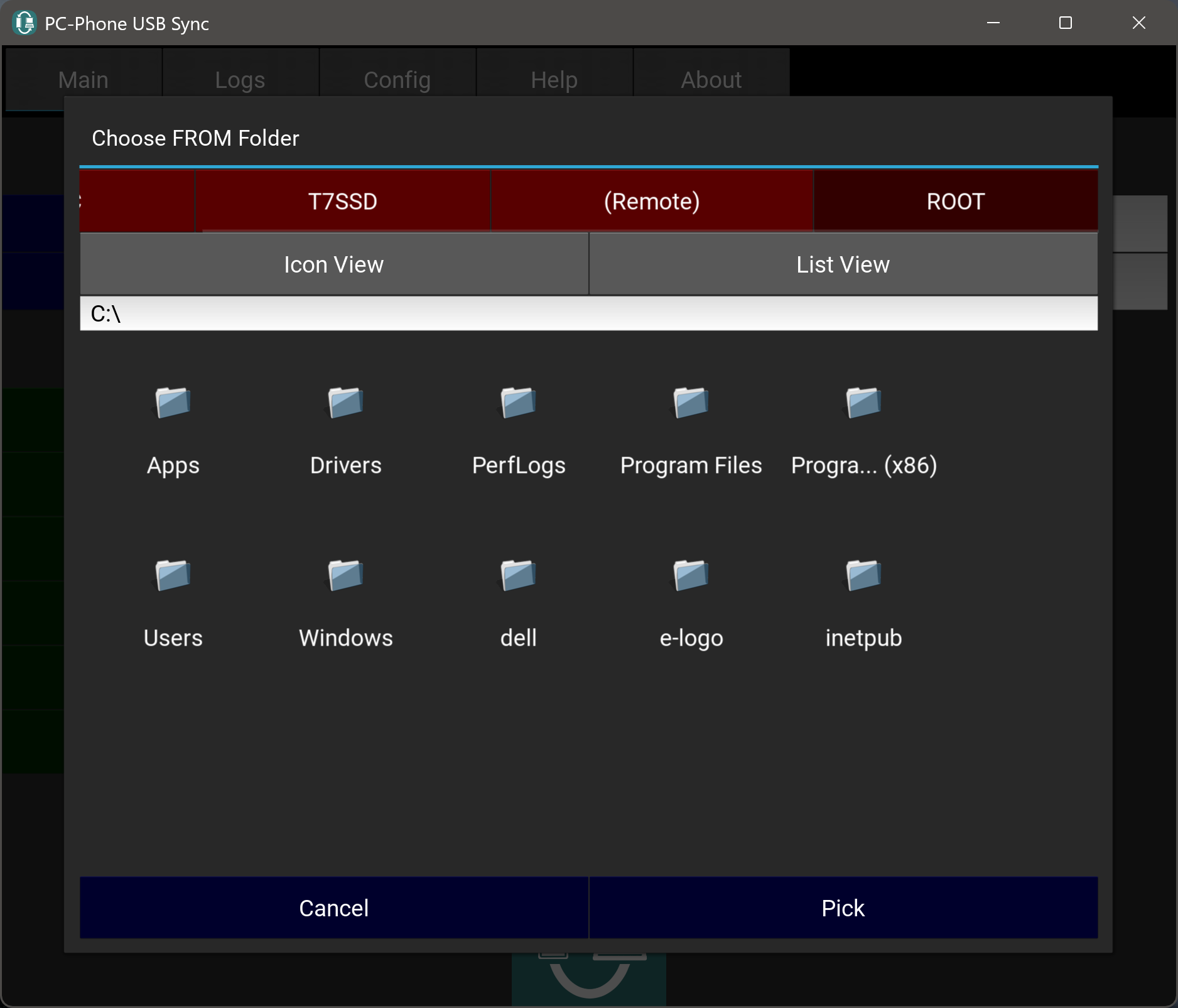
Task: Open the Users folder icon
Action: click(173, 576)
